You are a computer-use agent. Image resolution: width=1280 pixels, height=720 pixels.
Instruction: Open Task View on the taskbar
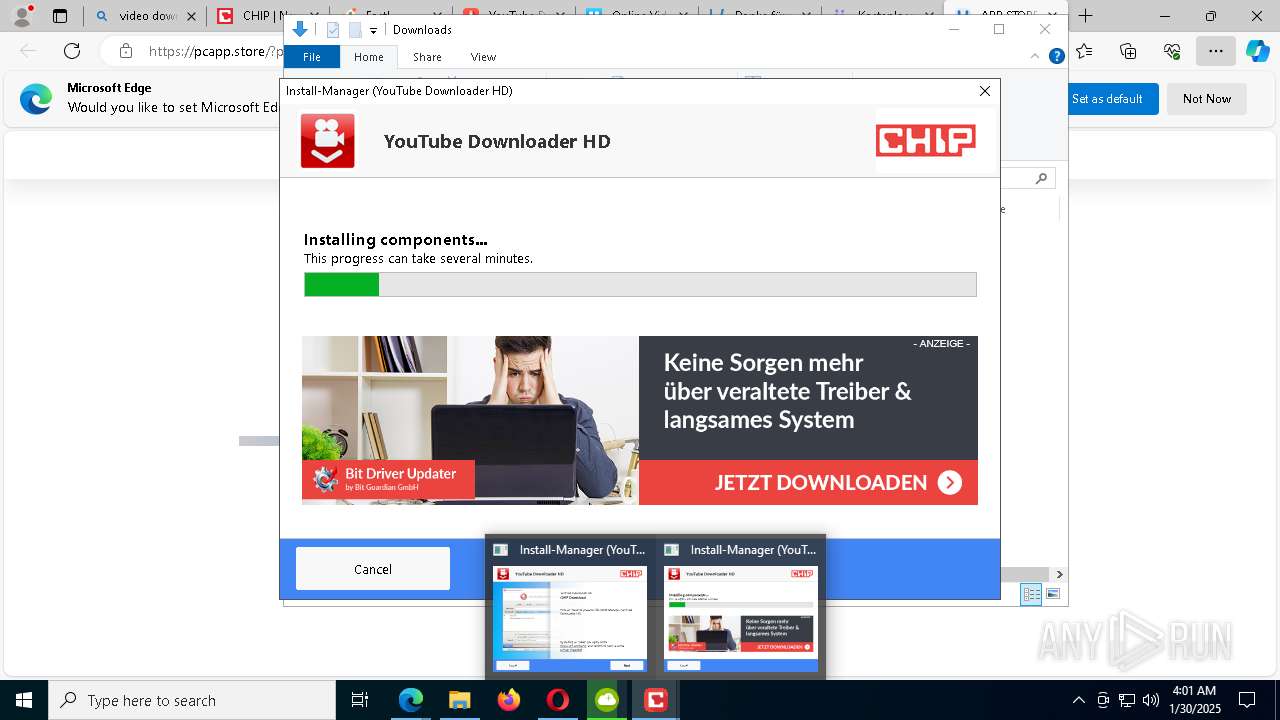(360, 700)
